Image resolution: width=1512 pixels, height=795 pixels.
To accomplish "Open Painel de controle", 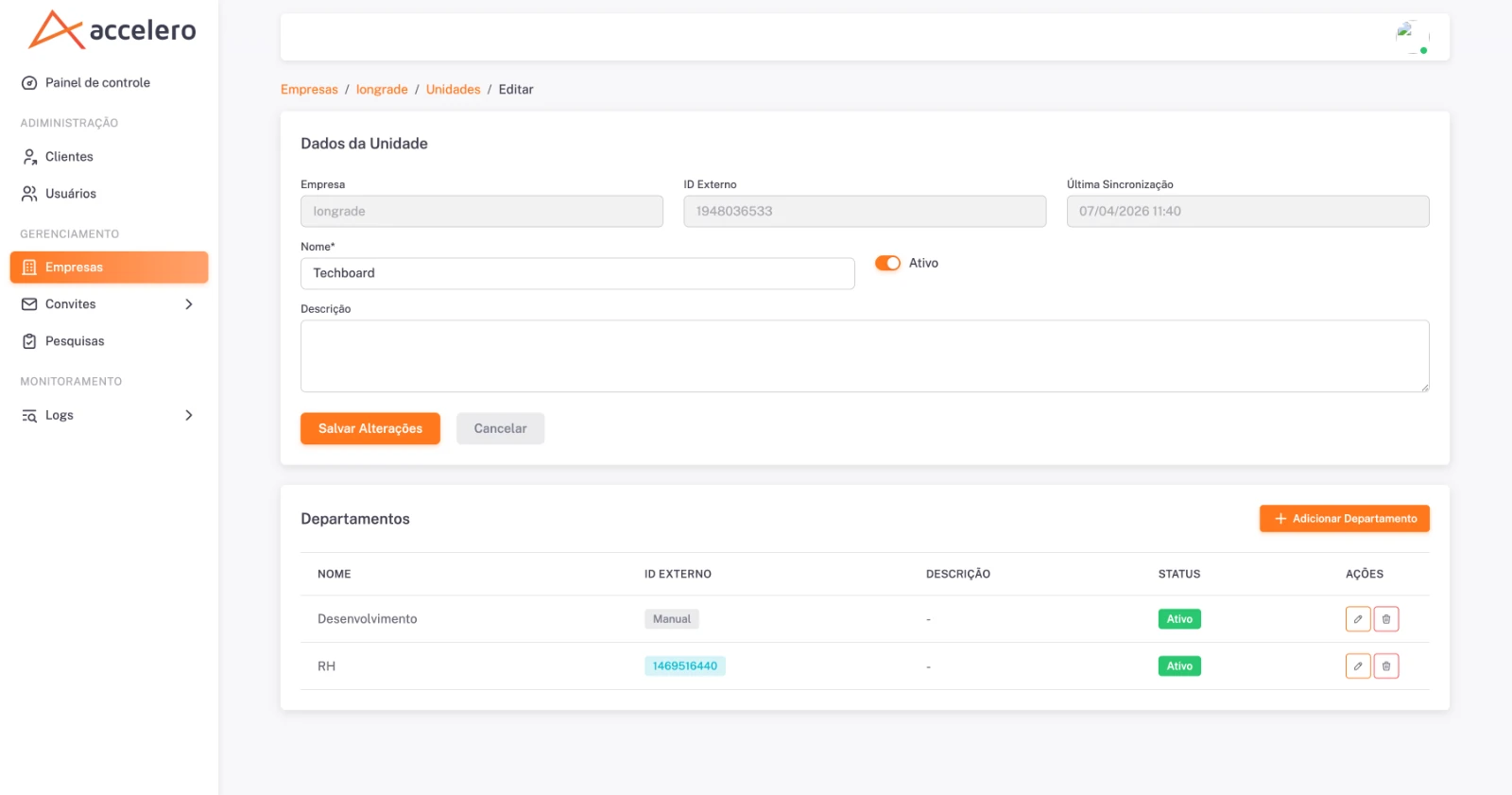I will pyautogui.click(x=109, y=82).
